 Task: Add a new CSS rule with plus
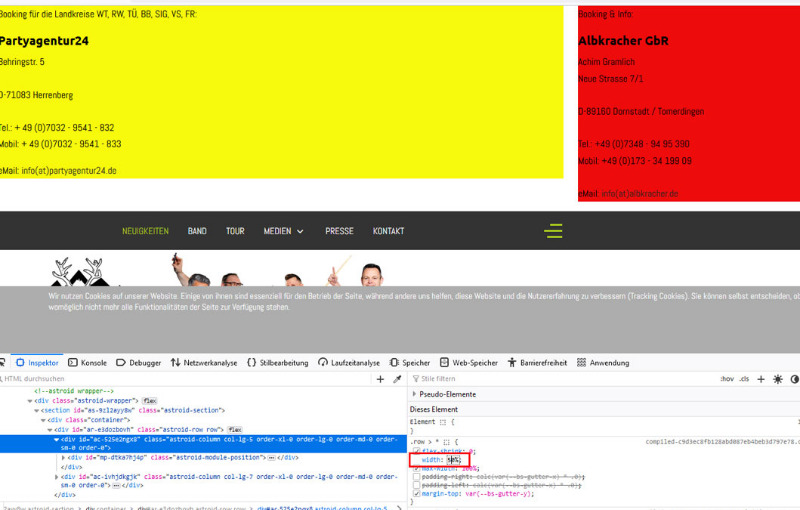coord(761,379)
